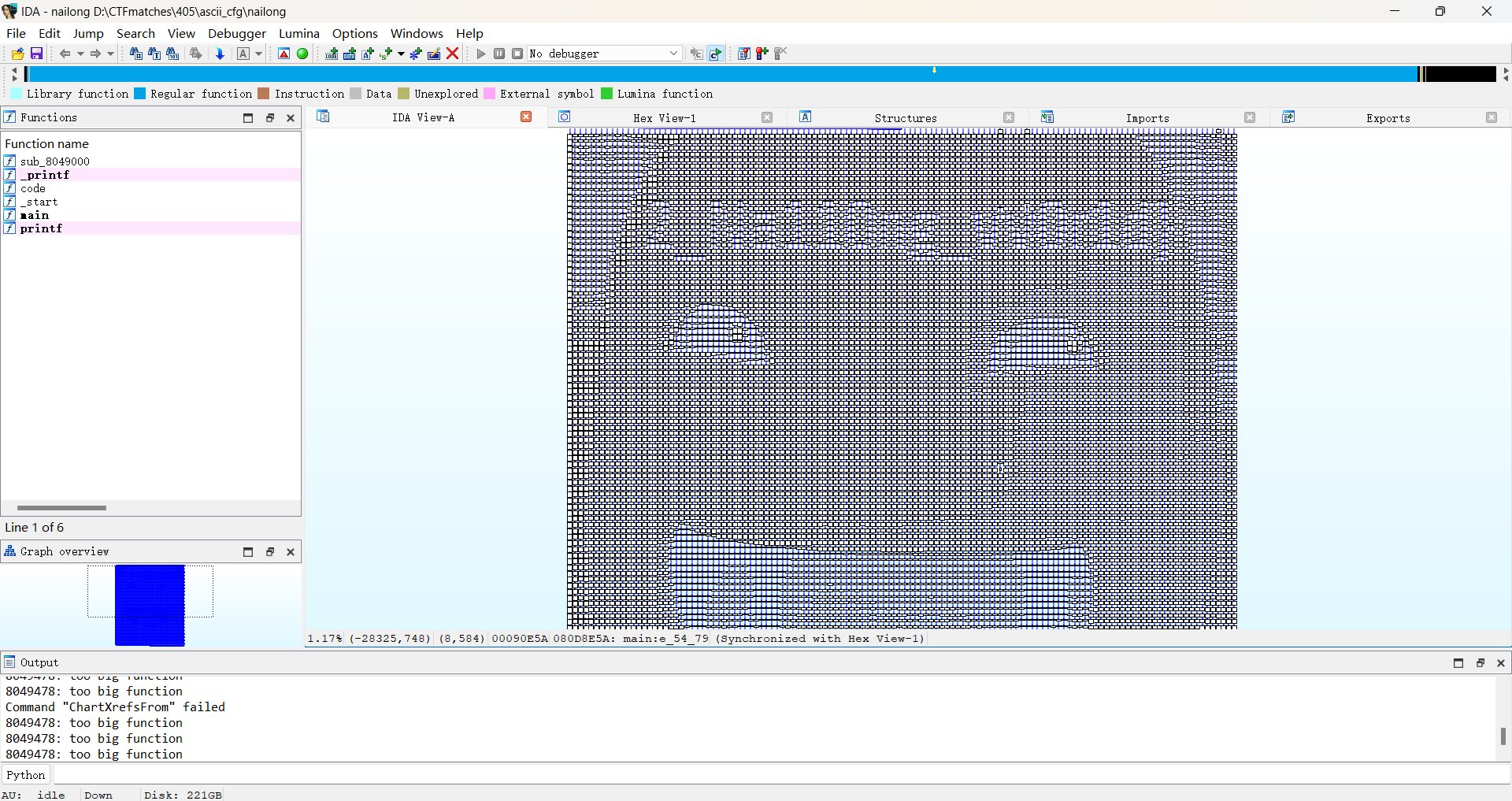Select sub_8049000 in Functions list

pos(54,161)
